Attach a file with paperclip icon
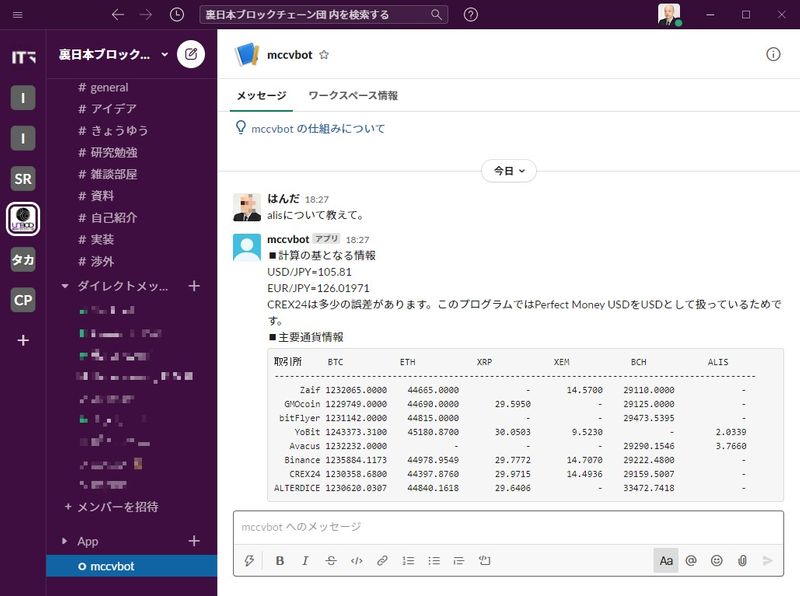800x596 pixels. point(742,561)
